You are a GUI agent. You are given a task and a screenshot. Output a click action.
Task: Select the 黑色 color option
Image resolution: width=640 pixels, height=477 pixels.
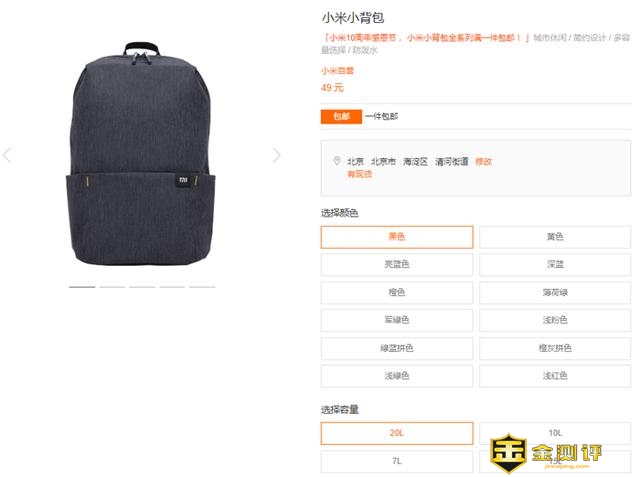click(397, 237)
